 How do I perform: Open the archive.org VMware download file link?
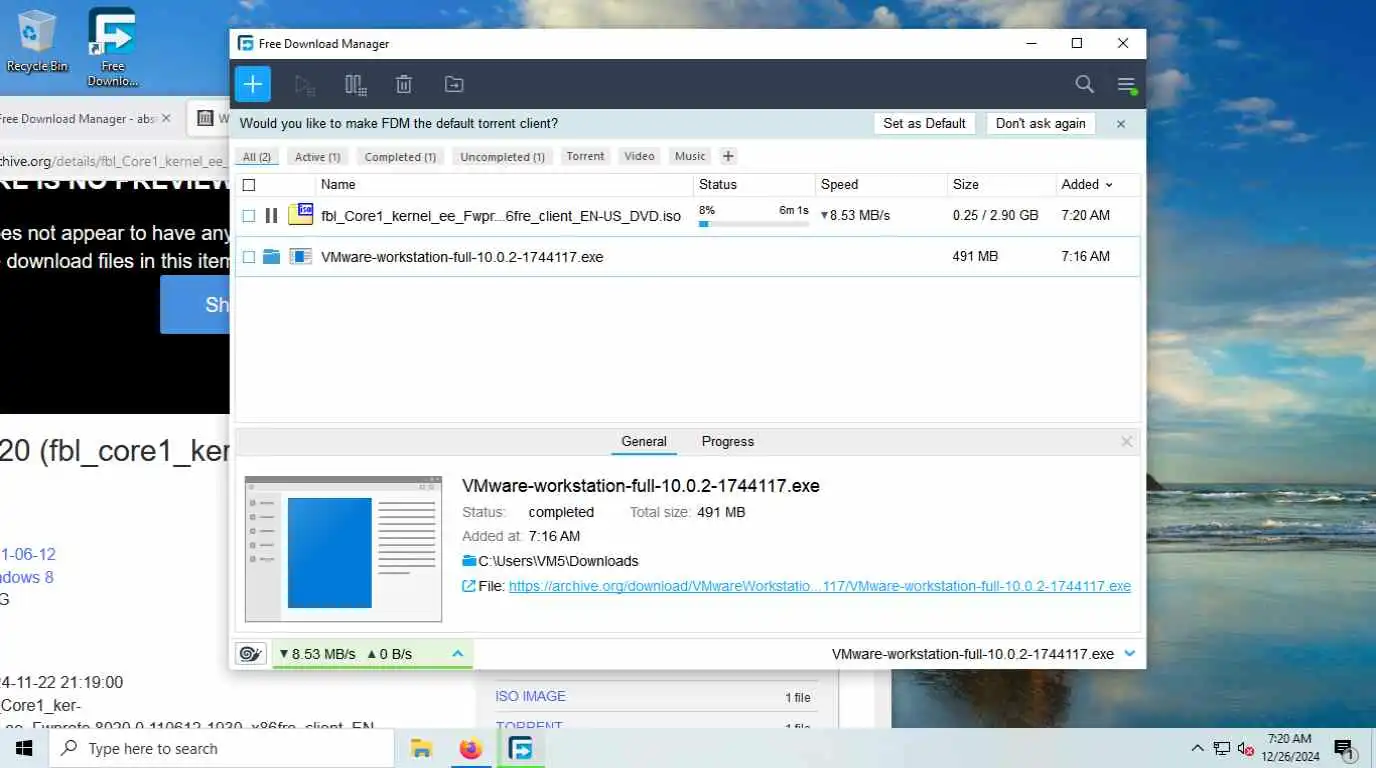(x=820, y=586)
